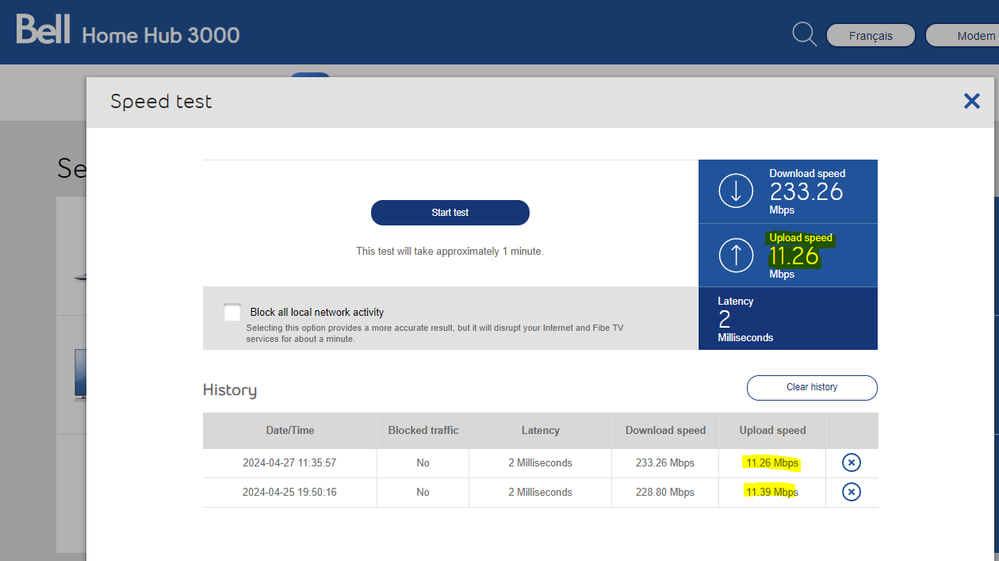Clear the speed test history
Screen dimensions: 999x561
click(x=811, y=387)
